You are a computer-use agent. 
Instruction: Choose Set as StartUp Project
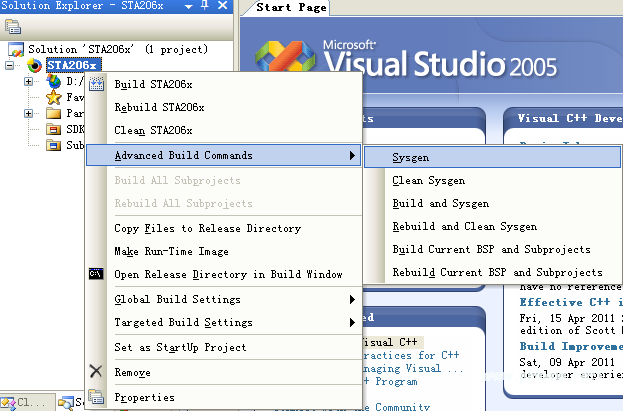coord(223,347)
